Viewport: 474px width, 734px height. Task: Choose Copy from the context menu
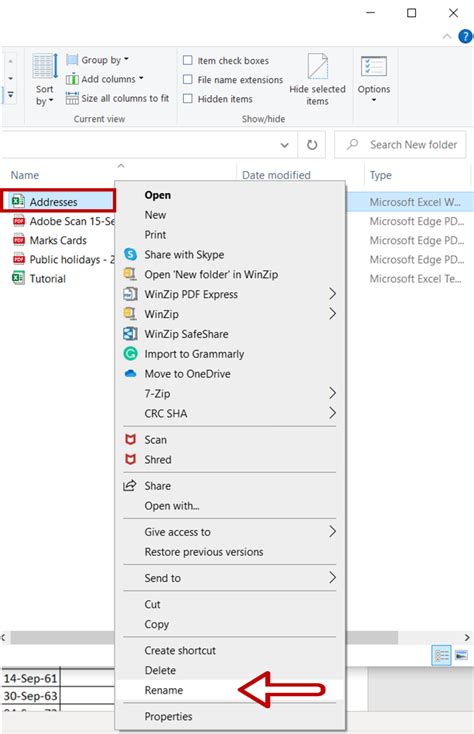(x=156, y=624)
